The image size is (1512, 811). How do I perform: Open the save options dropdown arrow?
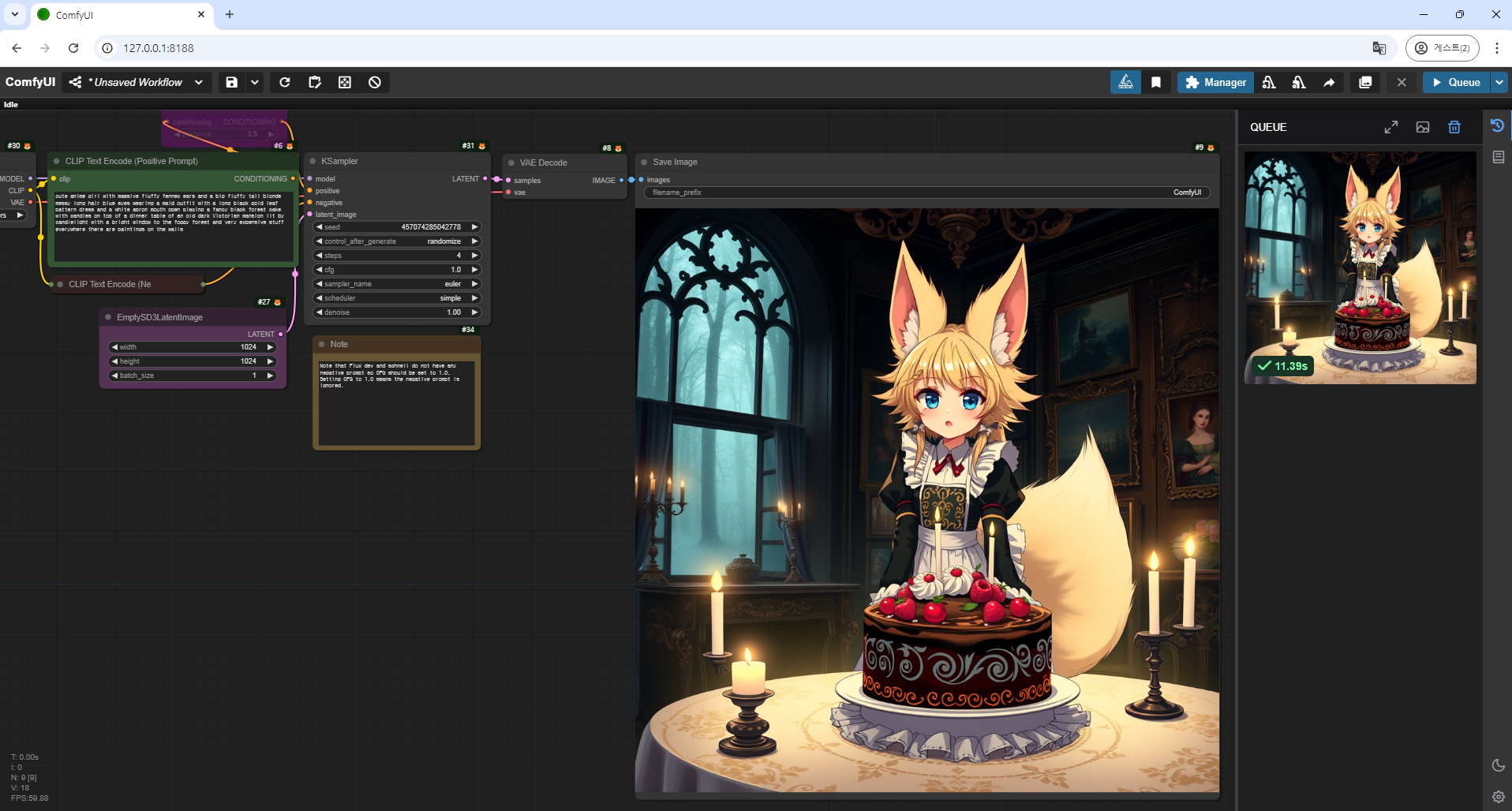pyautogui.click(x=254, y=82)
